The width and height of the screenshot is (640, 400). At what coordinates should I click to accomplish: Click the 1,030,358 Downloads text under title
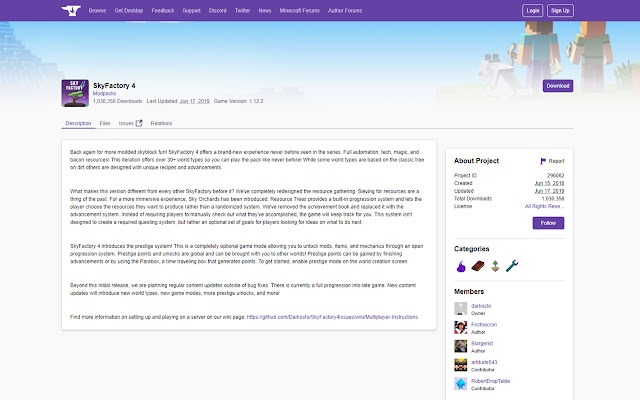(118, 101)
